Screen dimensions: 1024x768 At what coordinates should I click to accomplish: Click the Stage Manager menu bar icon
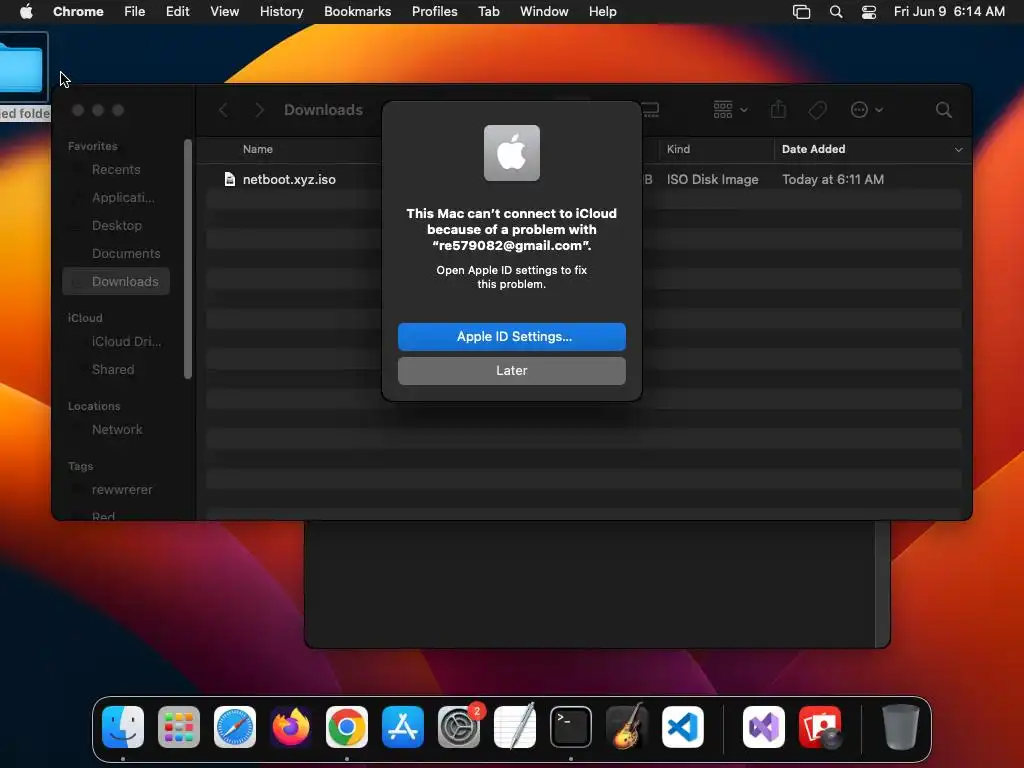coord(801,12)
